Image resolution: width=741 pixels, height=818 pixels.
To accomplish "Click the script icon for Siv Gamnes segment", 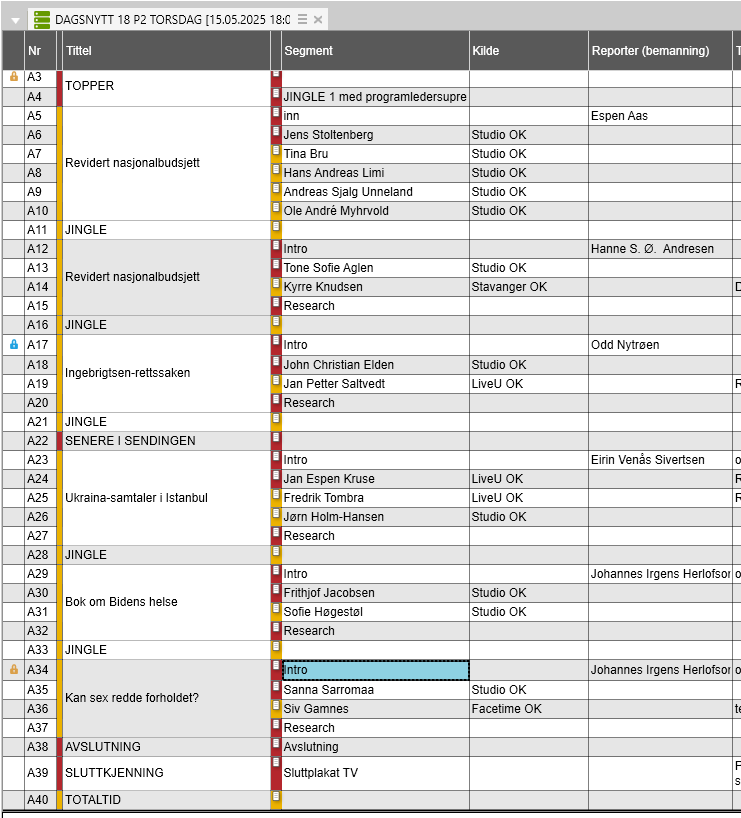I will click(277, 705).
